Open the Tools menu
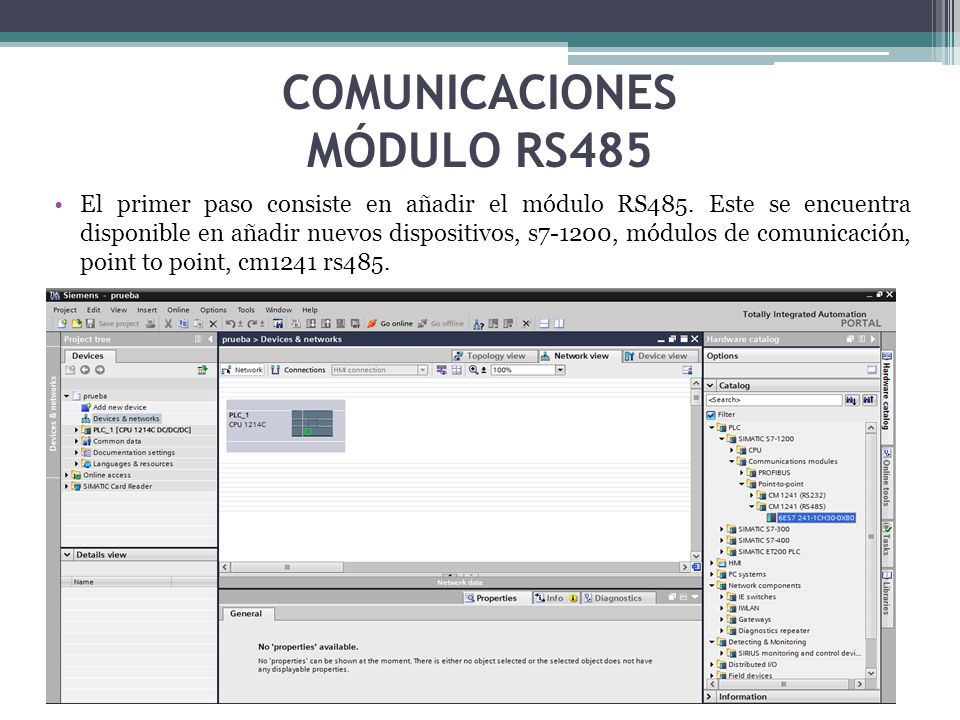The width and height of the screenshot is (960, 720). click(x=246, y=310)
